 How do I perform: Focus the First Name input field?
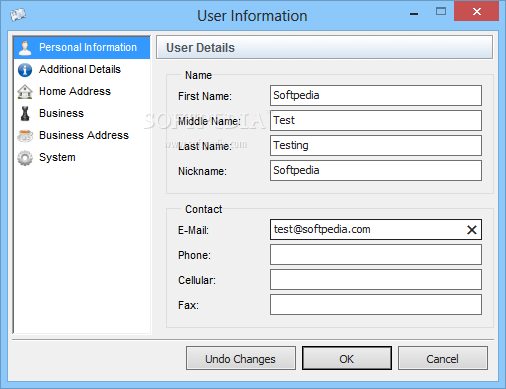tap(376, 96)
